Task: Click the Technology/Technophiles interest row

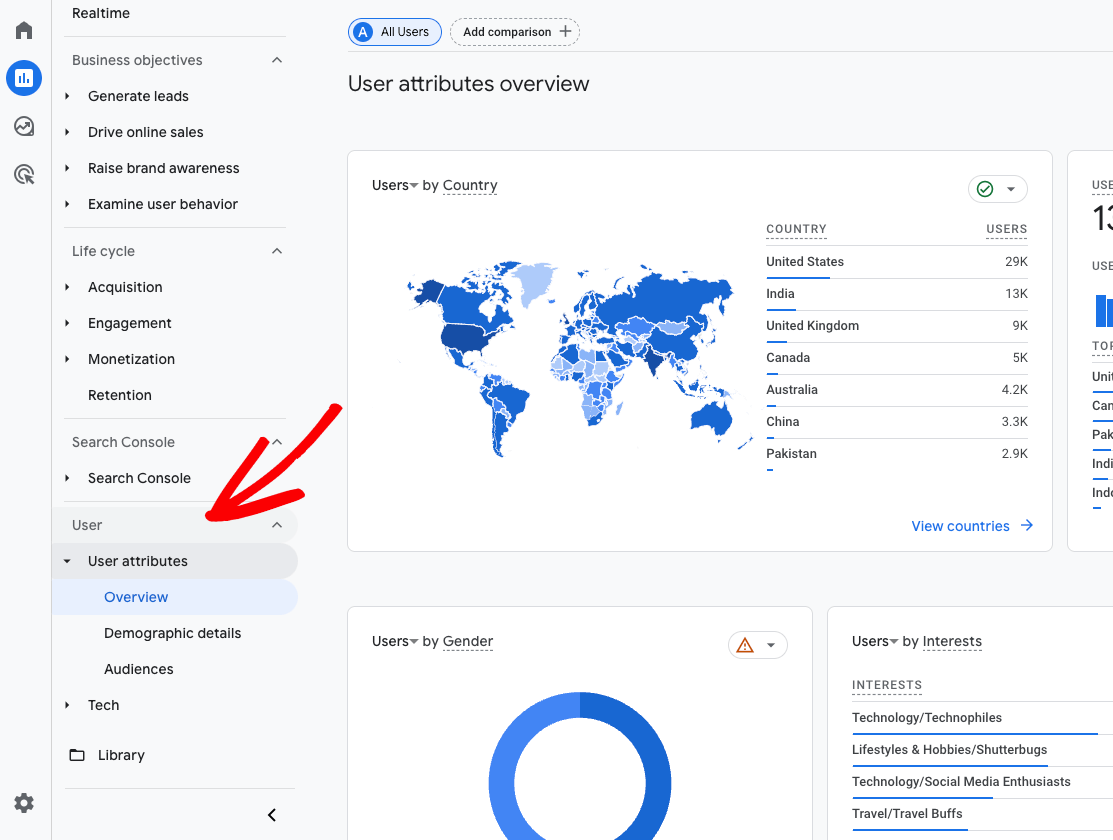Action: click(x=927, y=717)
